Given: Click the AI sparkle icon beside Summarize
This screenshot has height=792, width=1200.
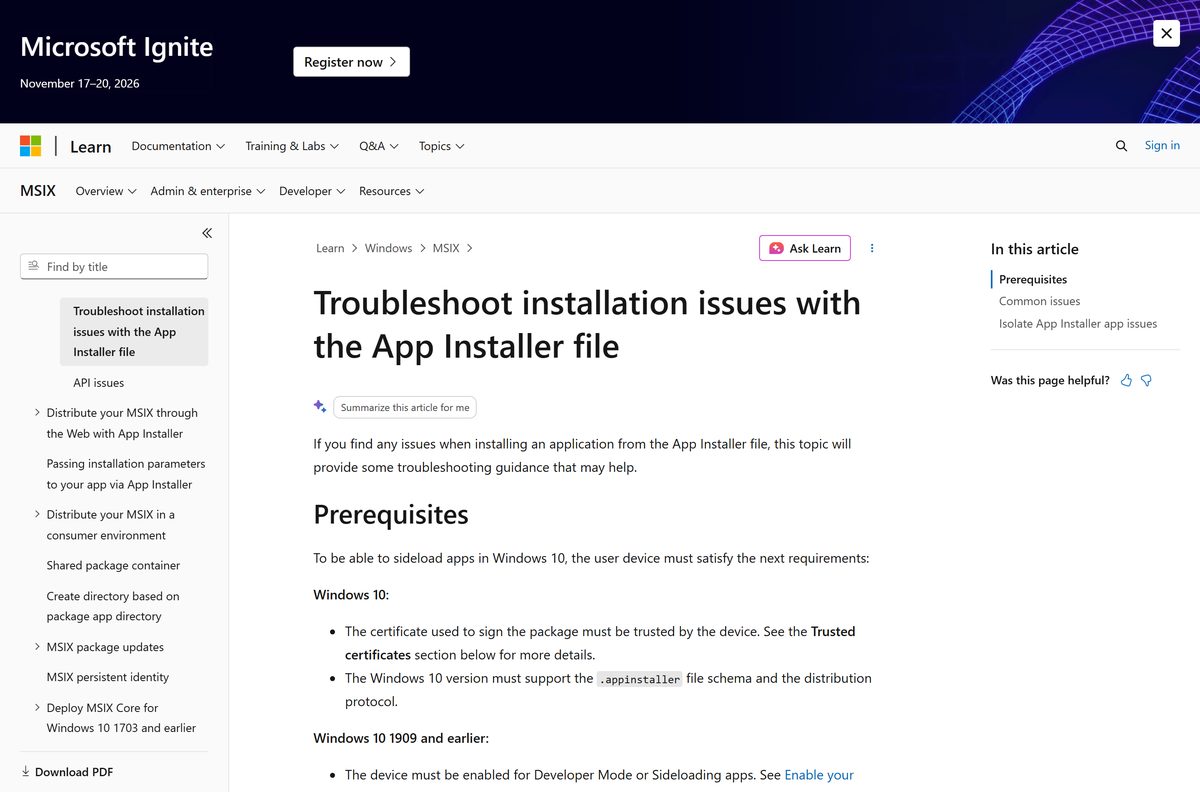Looking at the screenshot, I should [320, 406].
